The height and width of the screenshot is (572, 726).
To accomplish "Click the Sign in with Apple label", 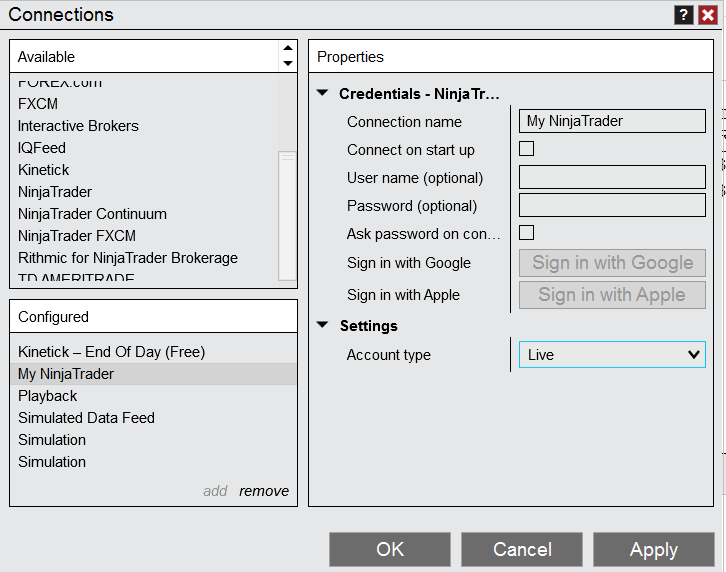I will coord(403,295).
